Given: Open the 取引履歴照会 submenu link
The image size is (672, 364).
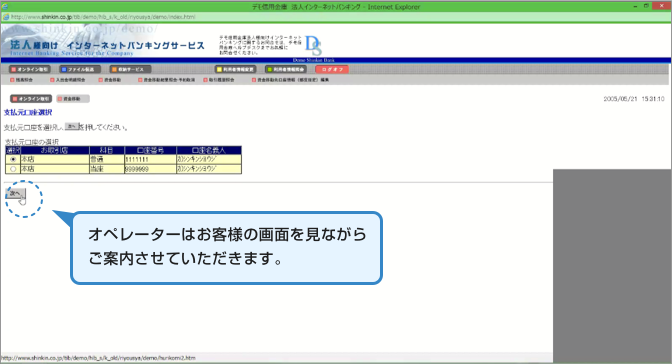Looking at the screenshot, I should point(219,80).
